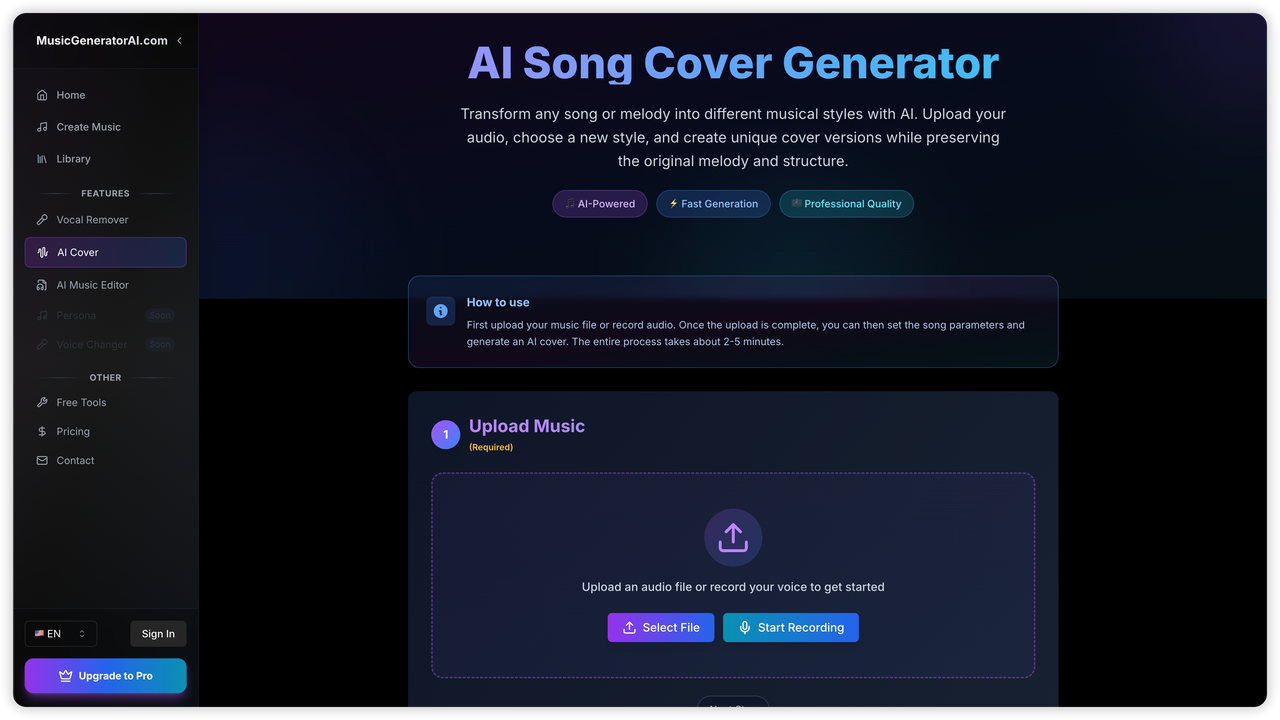Click the Sign In button
Screen dimensions: 1280x720
158,634
